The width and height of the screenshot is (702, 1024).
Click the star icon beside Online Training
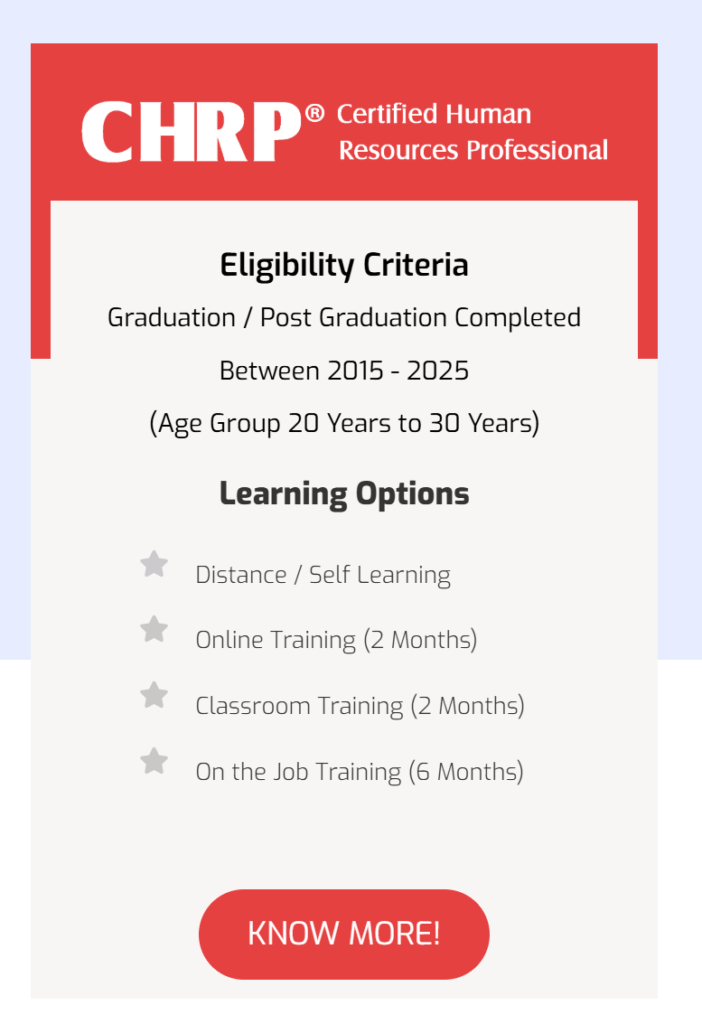pyautogui.click(x=154, y=630)
